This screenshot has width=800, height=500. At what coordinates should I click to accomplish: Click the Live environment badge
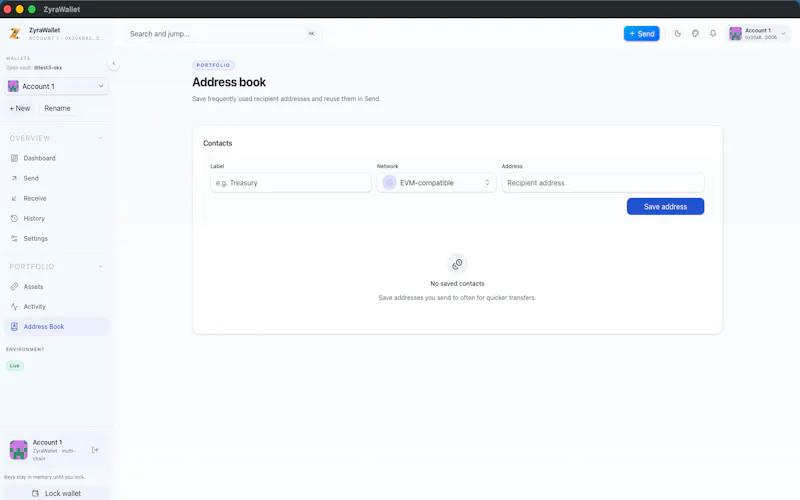[15, 366]
